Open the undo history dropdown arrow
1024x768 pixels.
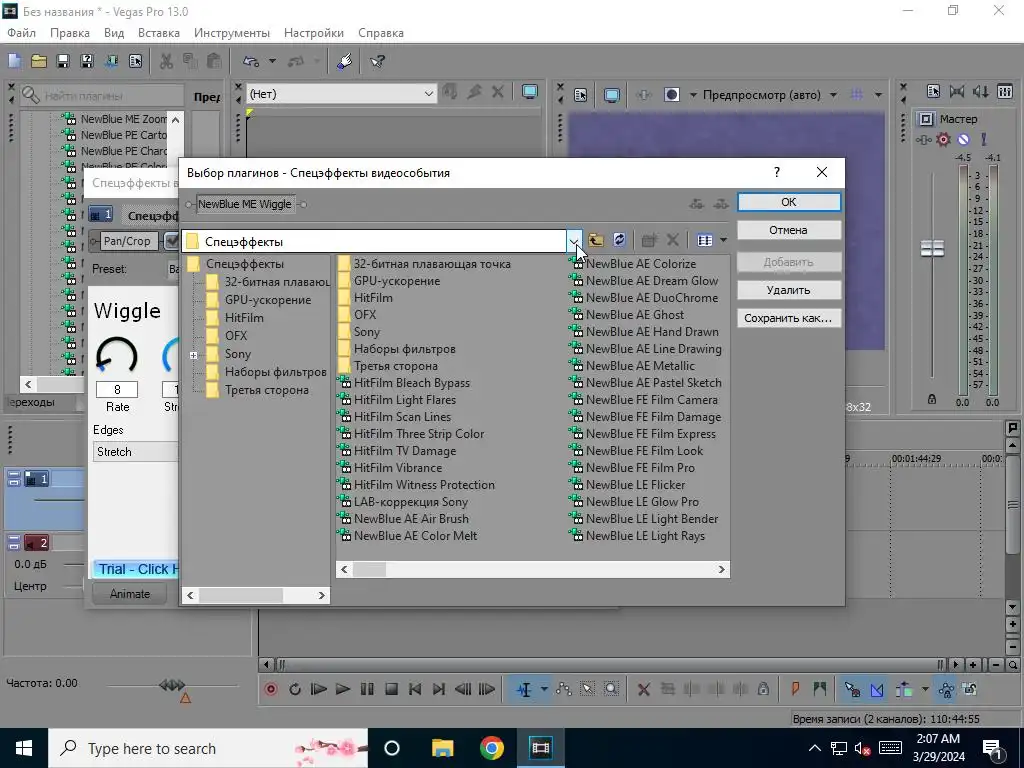click(x=272, y=61)
